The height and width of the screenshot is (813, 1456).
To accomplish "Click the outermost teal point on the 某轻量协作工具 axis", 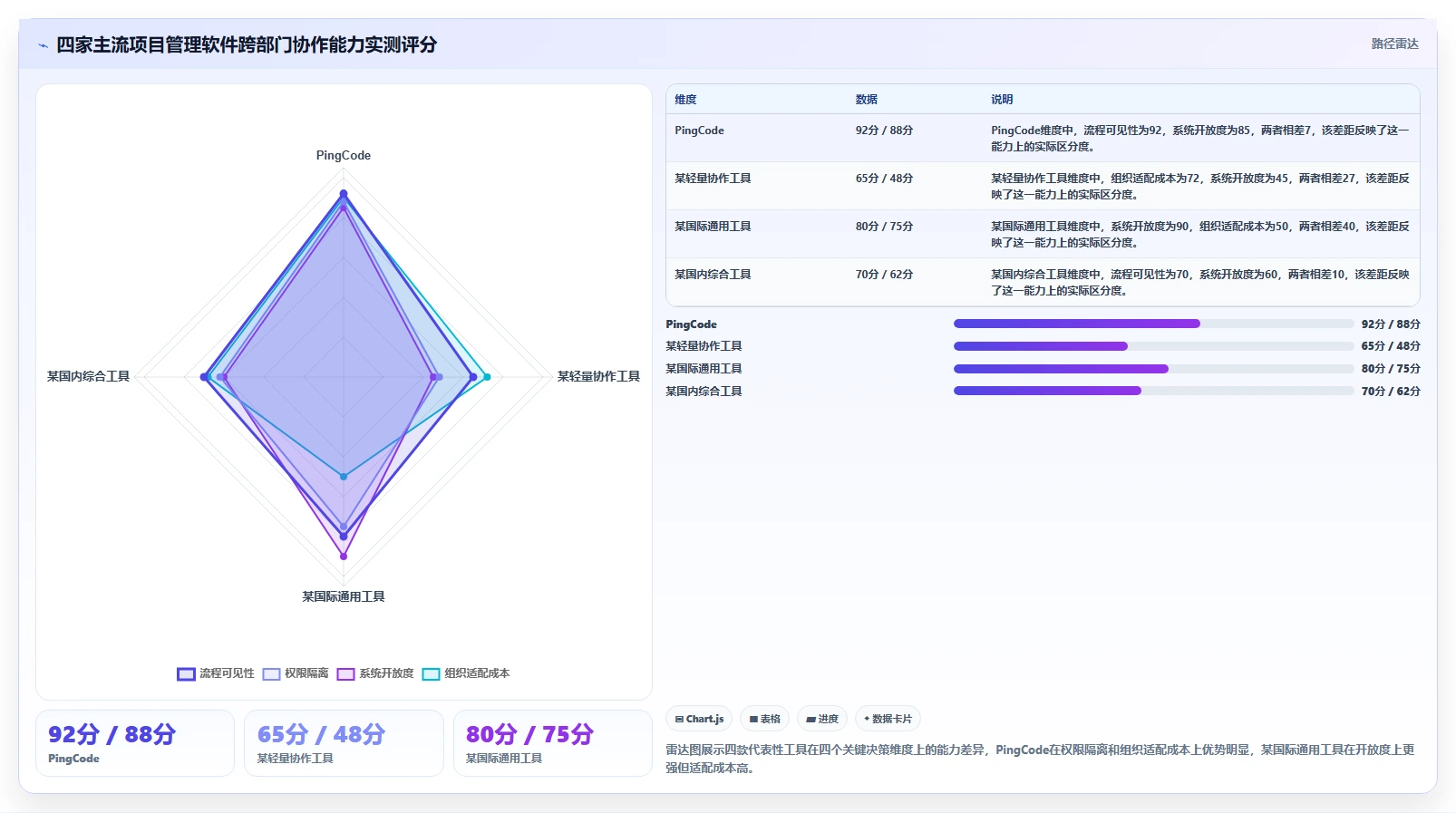I will [487, 377].
